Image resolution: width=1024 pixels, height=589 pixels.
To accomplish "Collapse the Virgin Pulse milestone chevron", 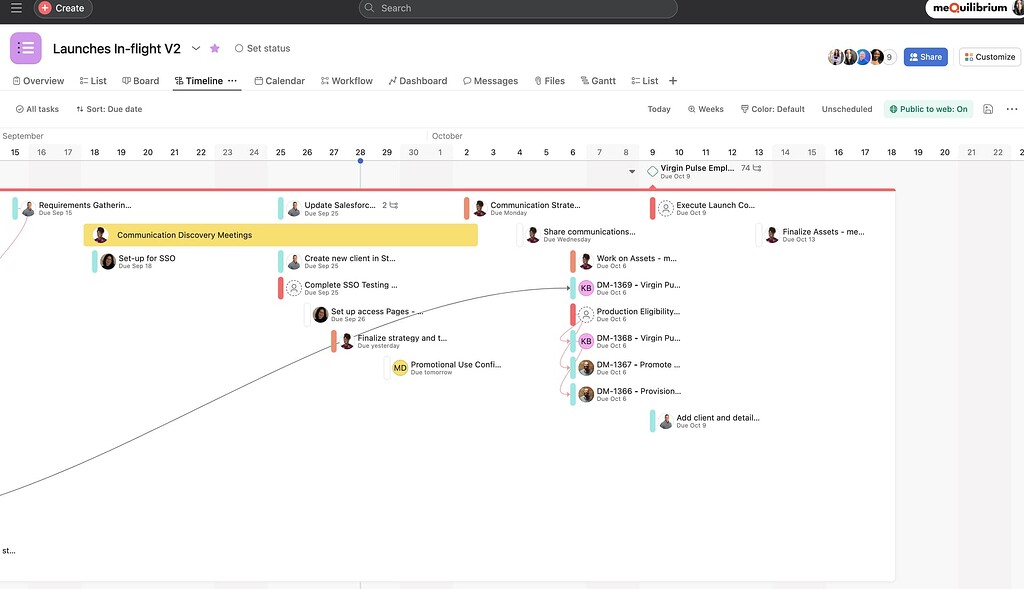I will [x=633, y=170].
